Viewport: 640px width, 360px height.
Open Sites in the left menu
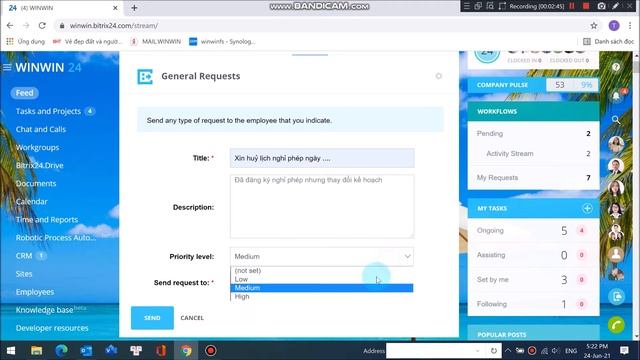(x=24, y=274)
